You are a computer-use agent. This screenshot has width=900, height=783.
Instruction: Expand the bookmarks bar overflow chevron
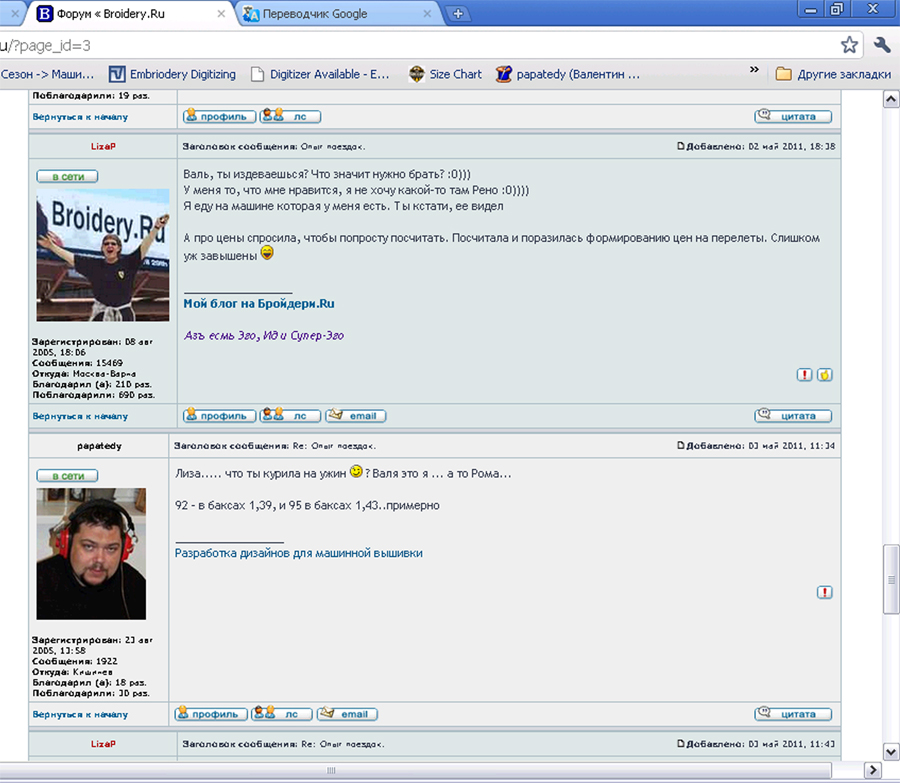click(x=754, y=71)
